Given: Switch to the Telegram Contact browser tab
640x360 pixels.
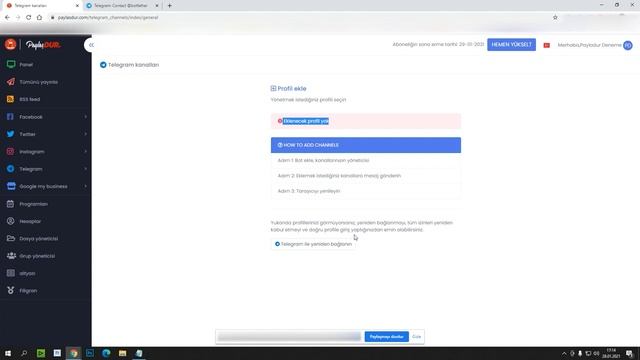Looking at the screenshot, I should (x=121, y=6).
